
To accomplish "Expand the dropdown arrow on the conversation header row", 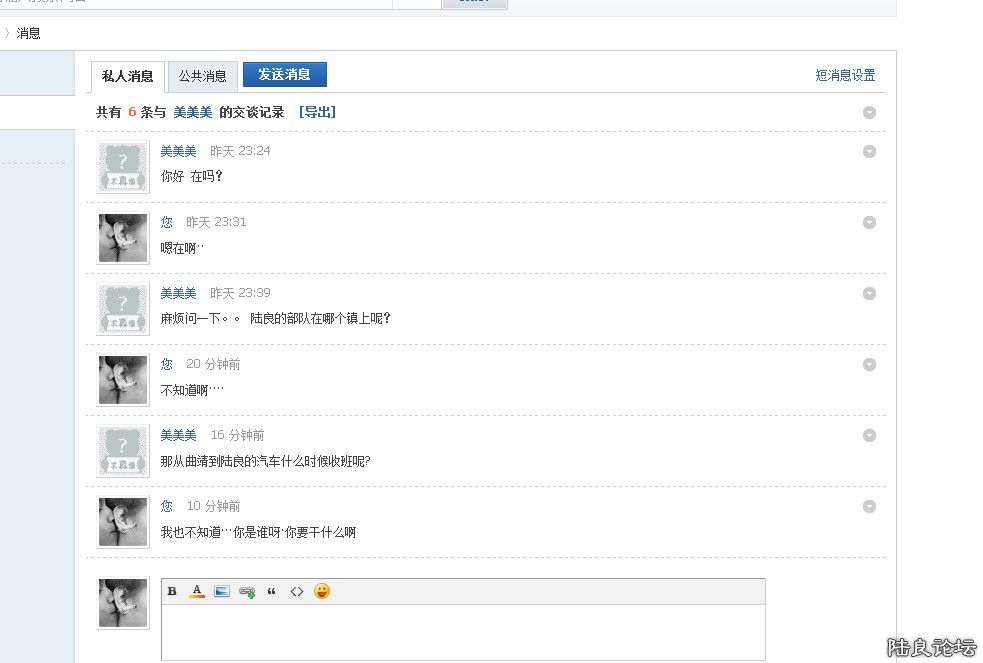I will point(869,112).
